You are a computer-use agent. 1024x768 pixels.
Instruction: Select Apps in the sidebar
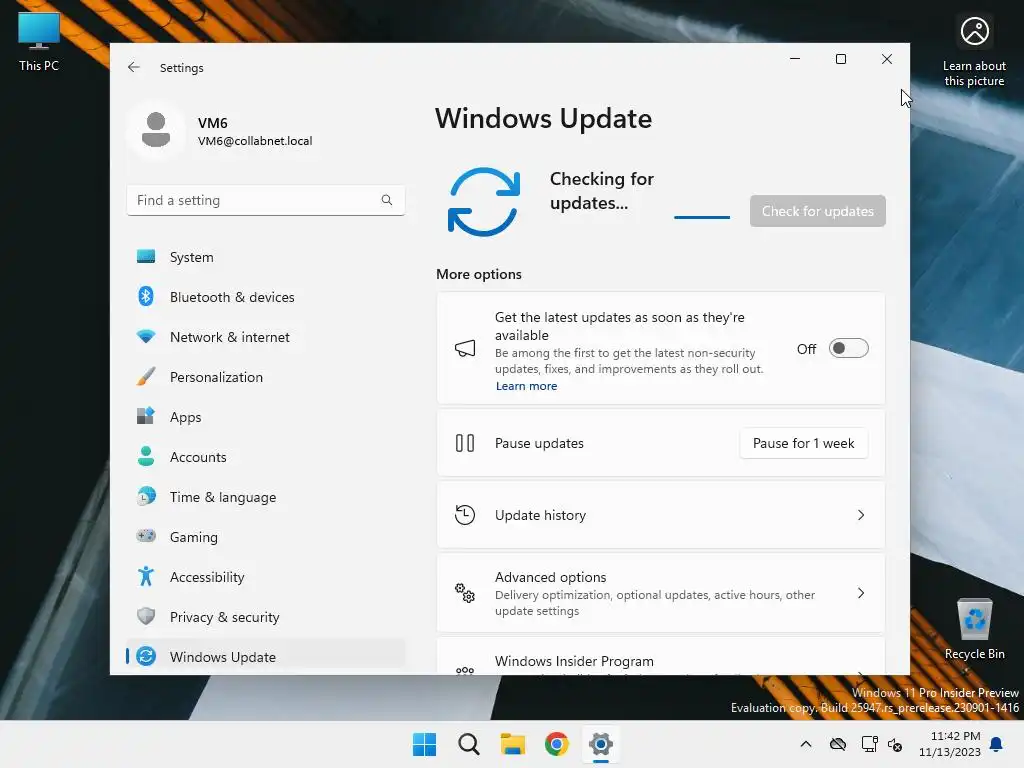pos(266,417)
